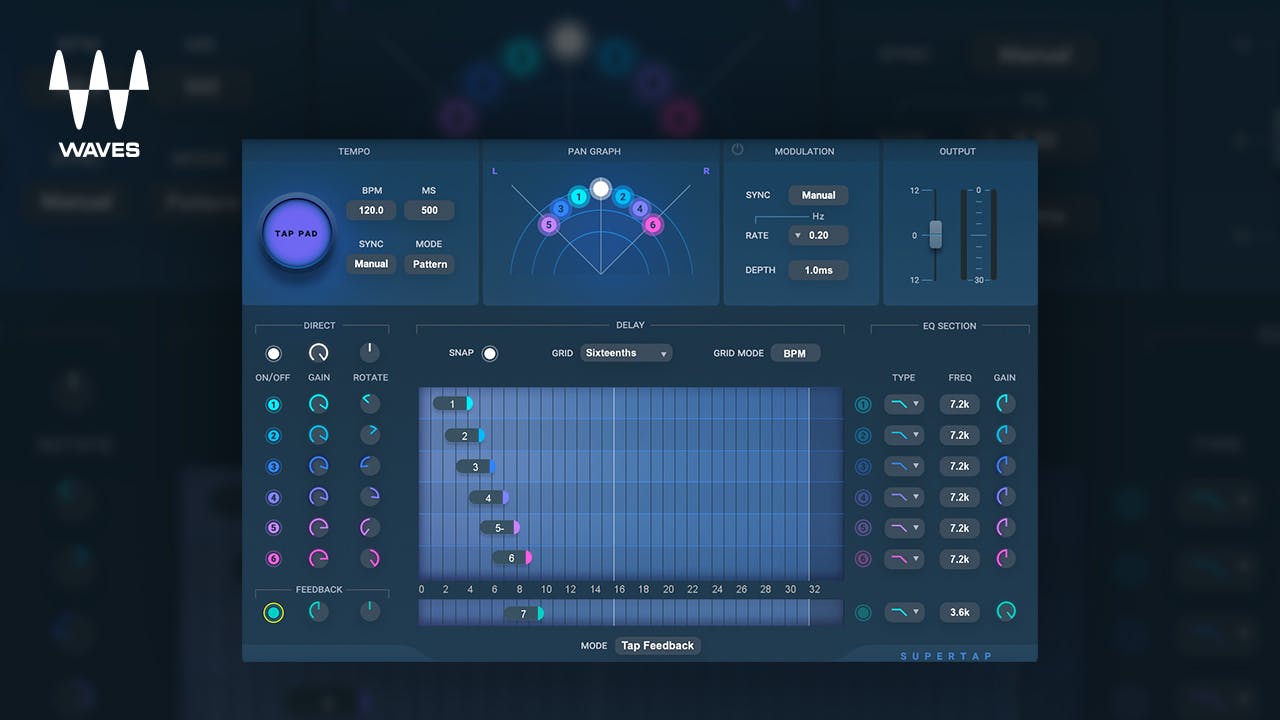
Task: Toggle tap 6 on/off button
Action: tap(273, 559)
